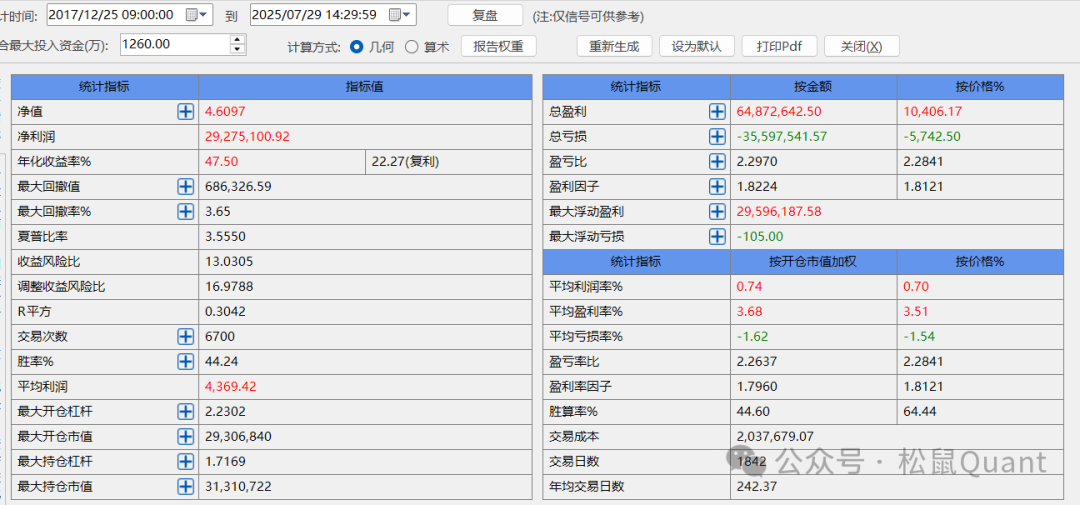The height and width of the screenshot is (505, 1080).
Task: Expand the 净值 row plus icon
Action: coord(185,112)
